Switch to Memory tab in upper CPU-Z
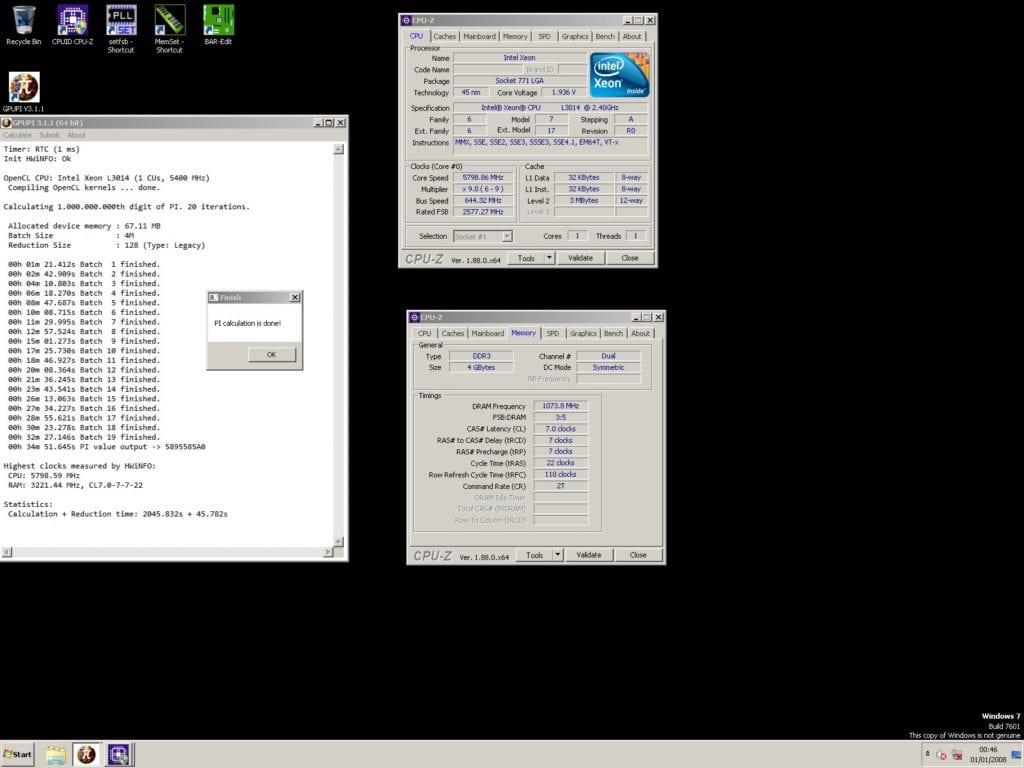Image resolution: width=1024 pixels, height=768 pixels. point(515,37)
